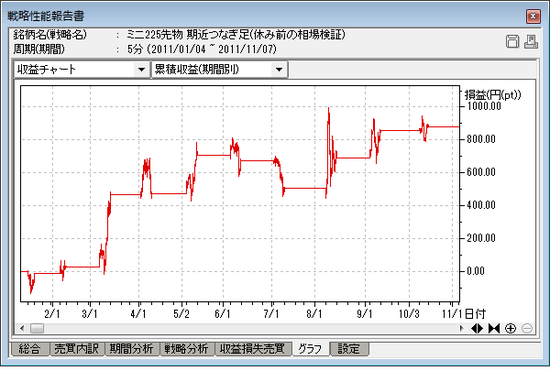Viewport: 550px width, 371px height.
Task: Switch to the 期間分析 tab
Action: tap(132, 349)
